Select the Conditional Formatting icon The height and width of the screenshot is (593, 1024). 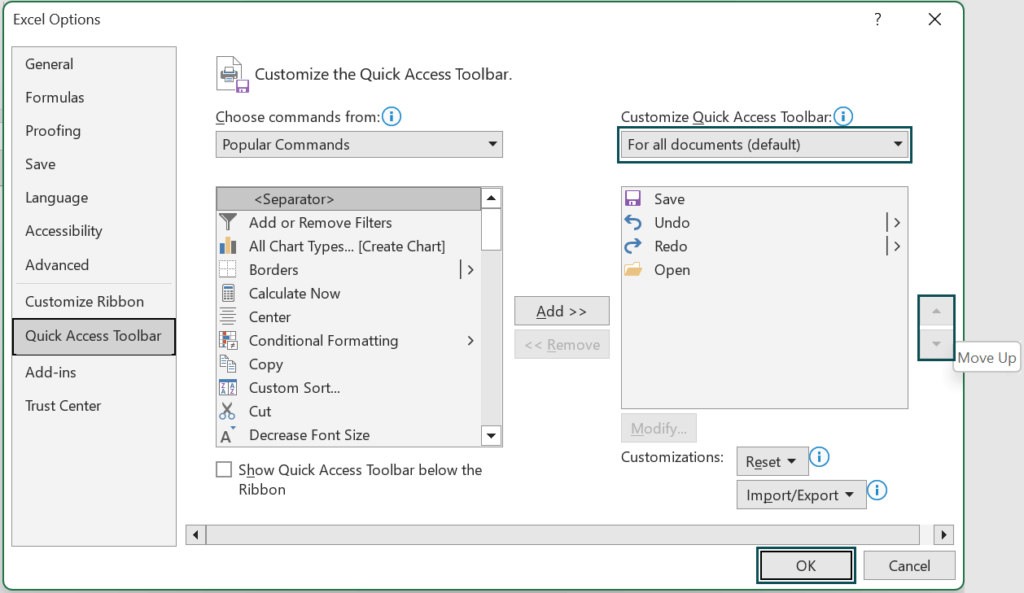click(231, 340)
